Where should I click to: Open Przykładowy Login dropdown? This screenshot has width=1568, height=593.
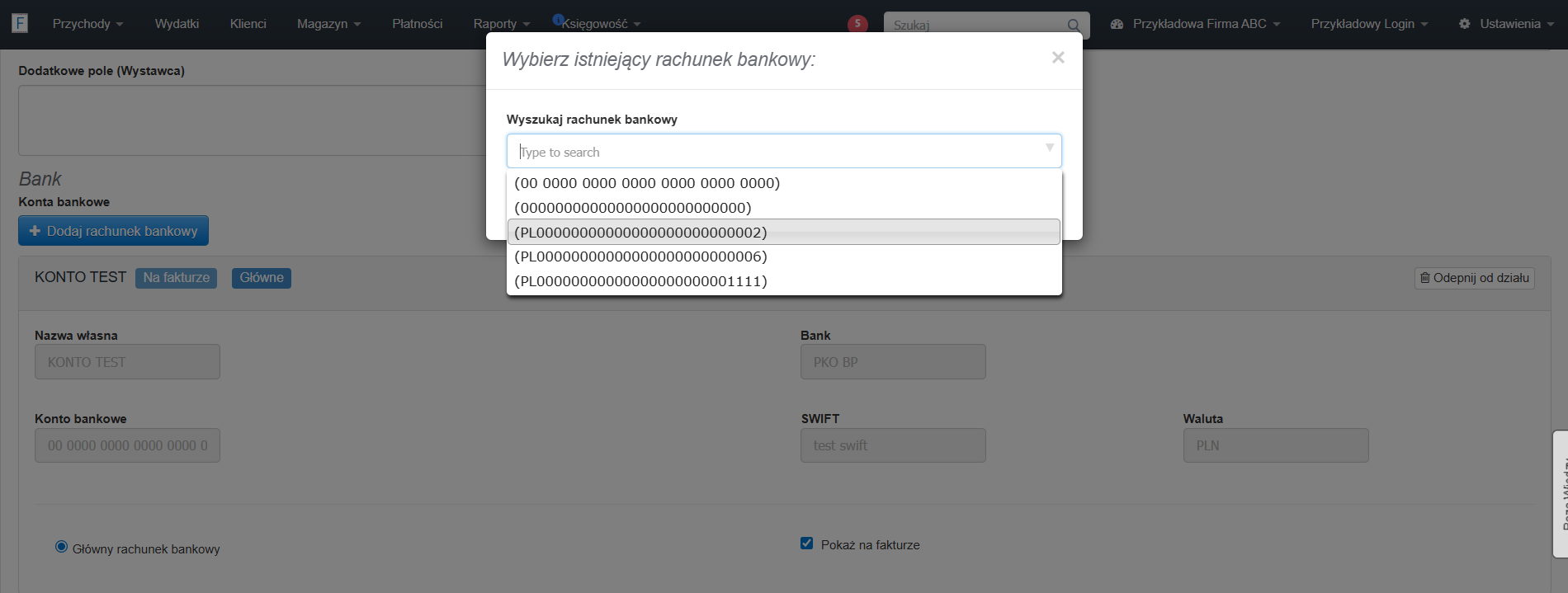click(x=1369, y=24)
